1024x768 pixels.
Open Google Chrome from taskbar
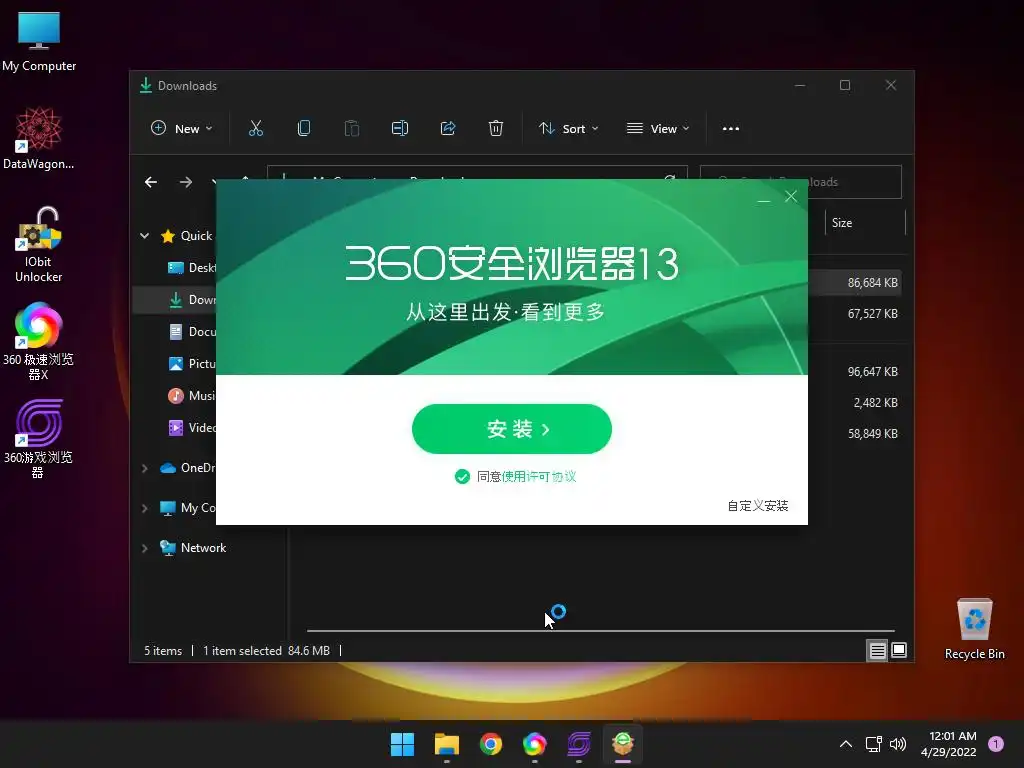click(x=490, y=744)
